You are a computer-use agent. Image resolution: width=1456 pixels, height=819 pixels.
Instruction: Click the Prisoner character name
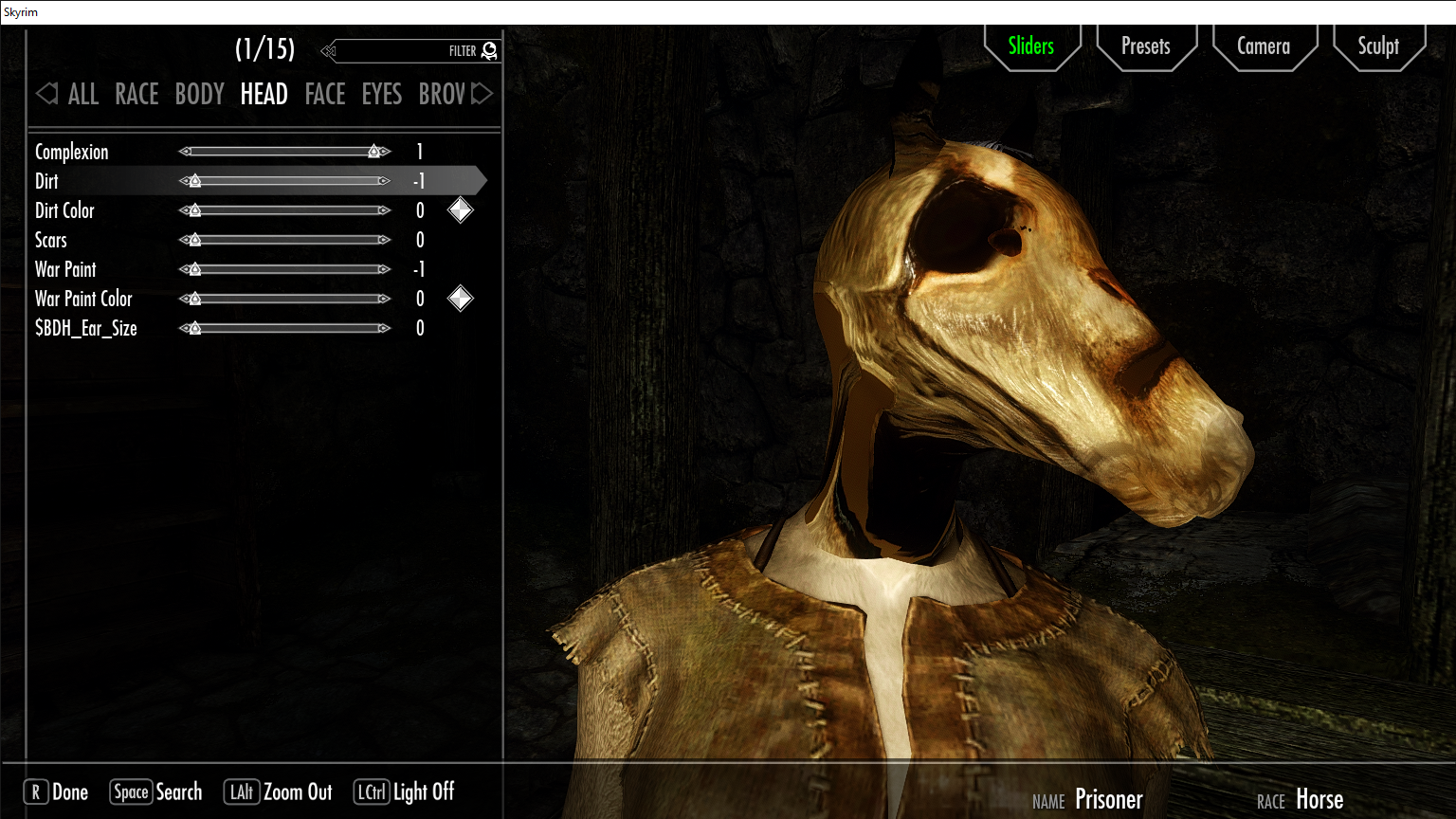[x=1109, y=800]
